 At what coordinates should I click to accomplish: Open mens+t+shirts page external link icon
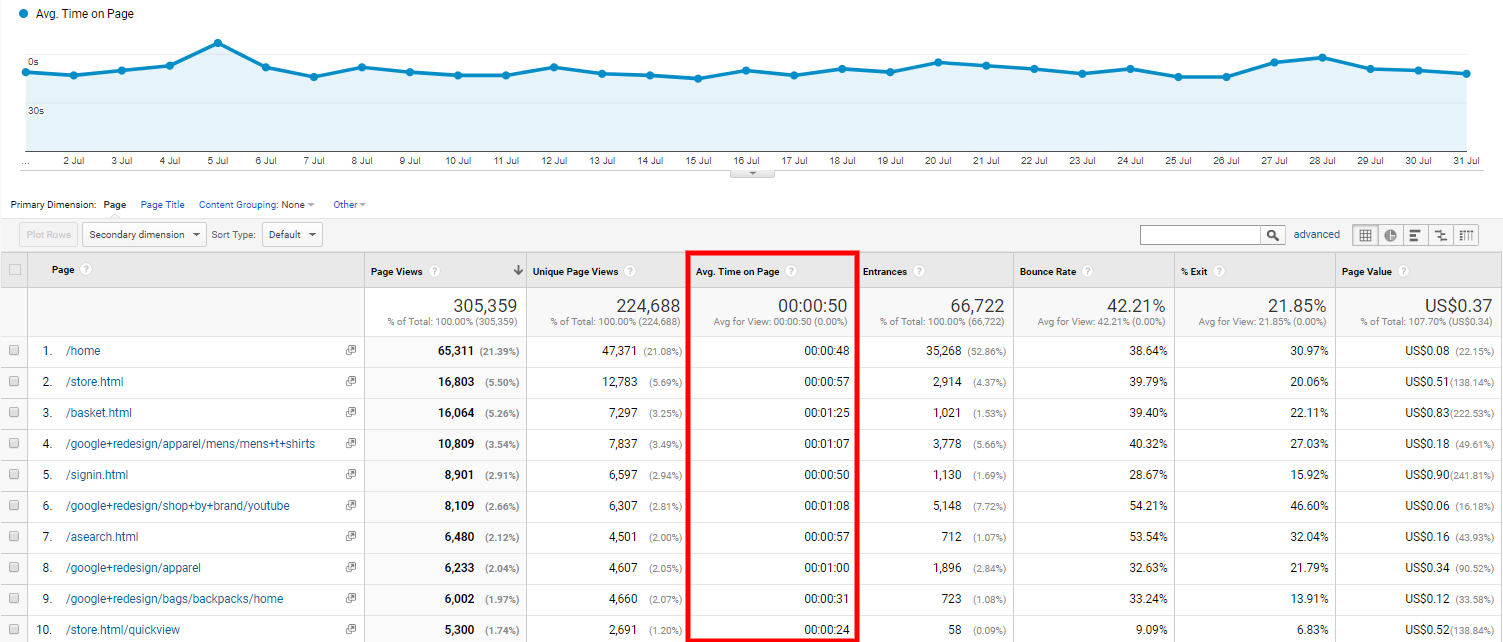point(351,444)
